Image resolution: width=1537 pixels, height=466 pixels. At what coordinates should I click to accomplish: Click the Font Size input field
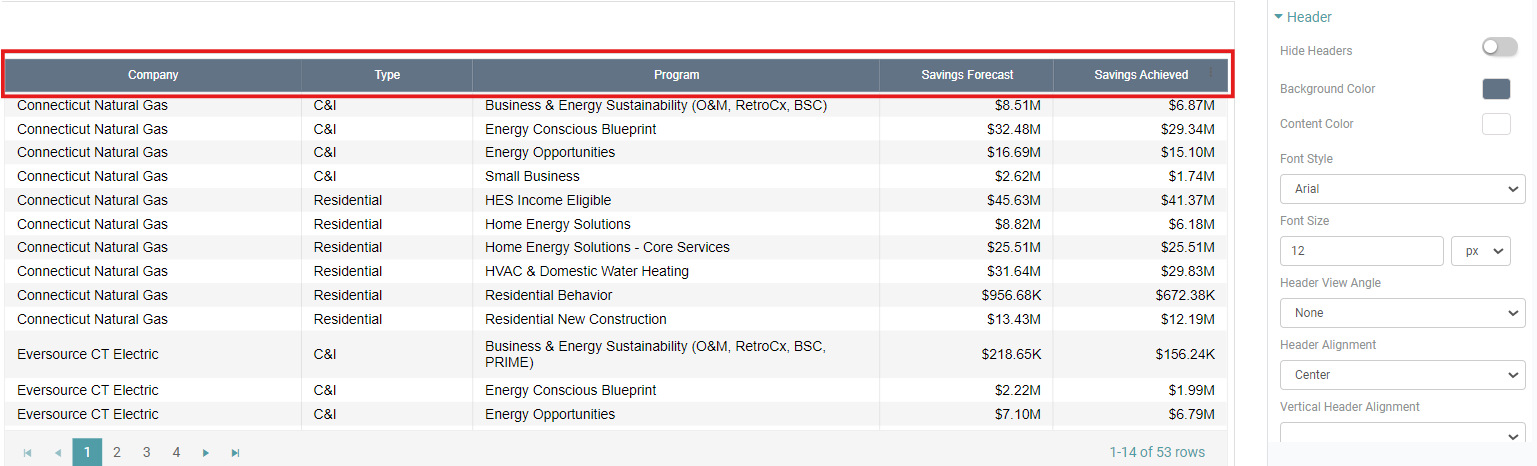pyautogui.click(x=1361, y=251)
